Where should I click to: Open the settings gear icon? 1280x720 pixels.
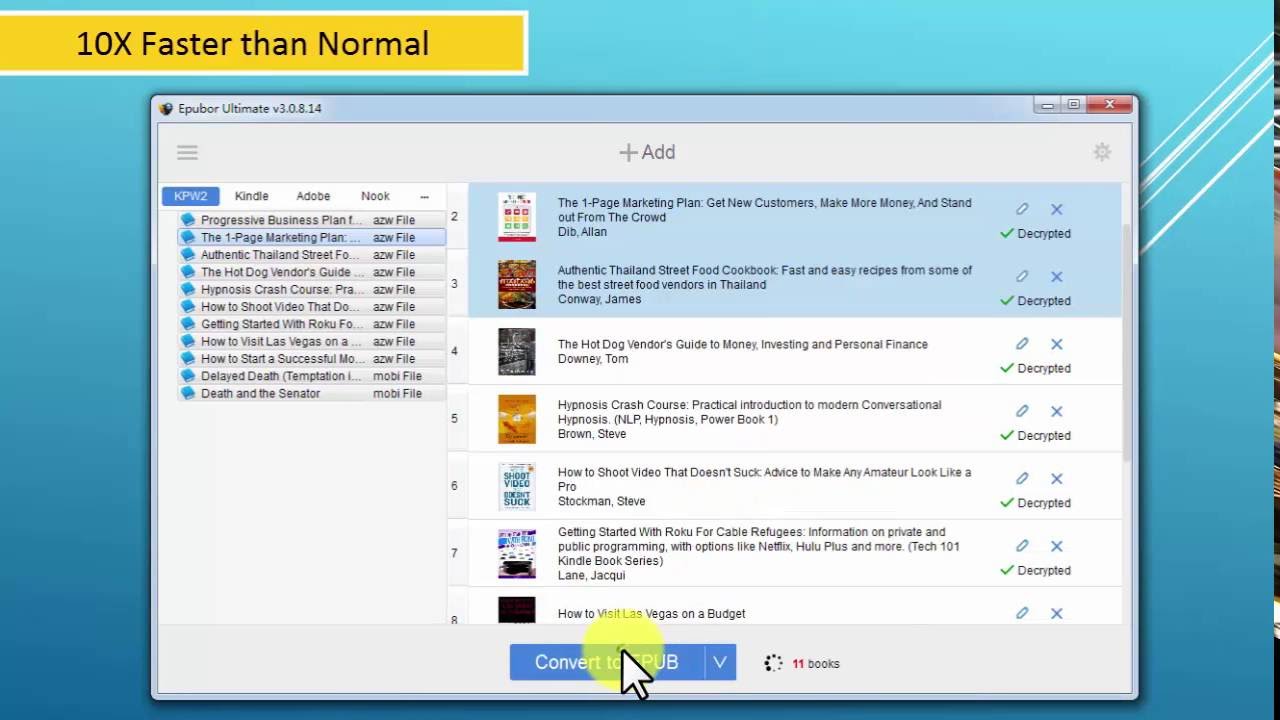pyautogui.click(x=1102, y=152)
